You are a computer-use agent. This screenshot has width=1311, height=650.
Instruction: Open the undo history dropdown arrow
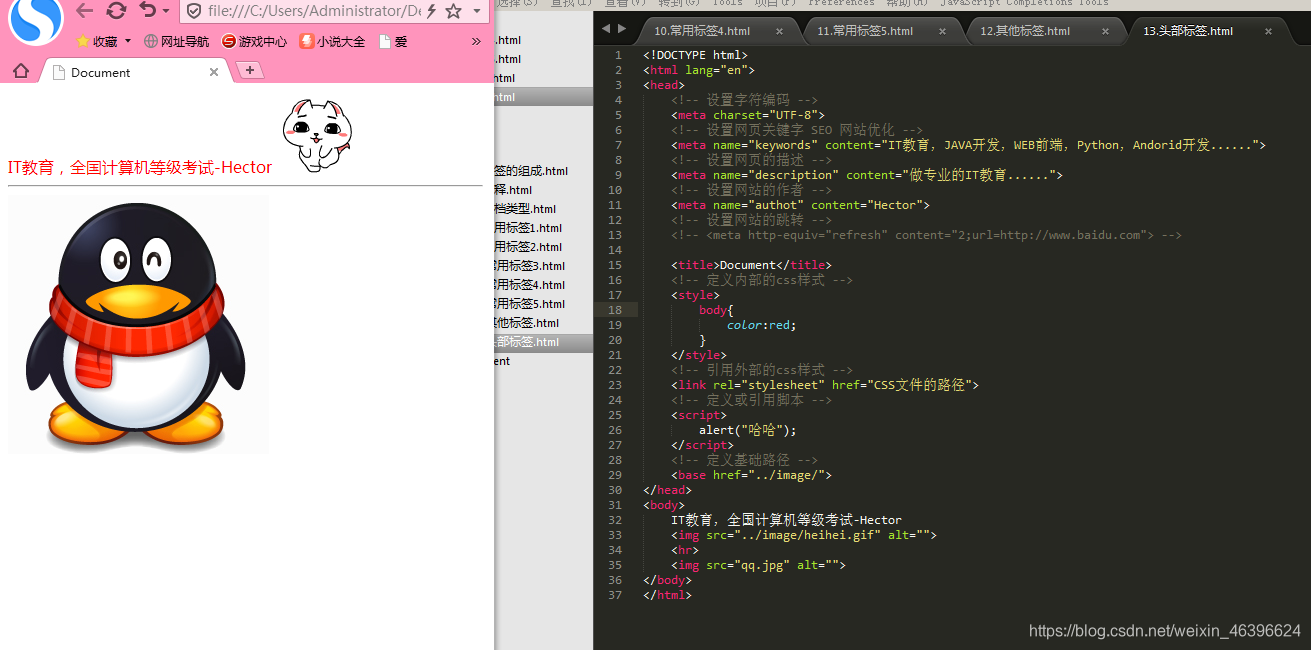[x=166, y=12]
